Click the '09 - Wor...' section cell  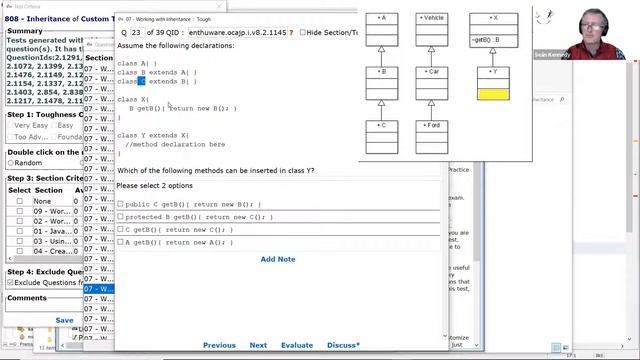point(52,211)
